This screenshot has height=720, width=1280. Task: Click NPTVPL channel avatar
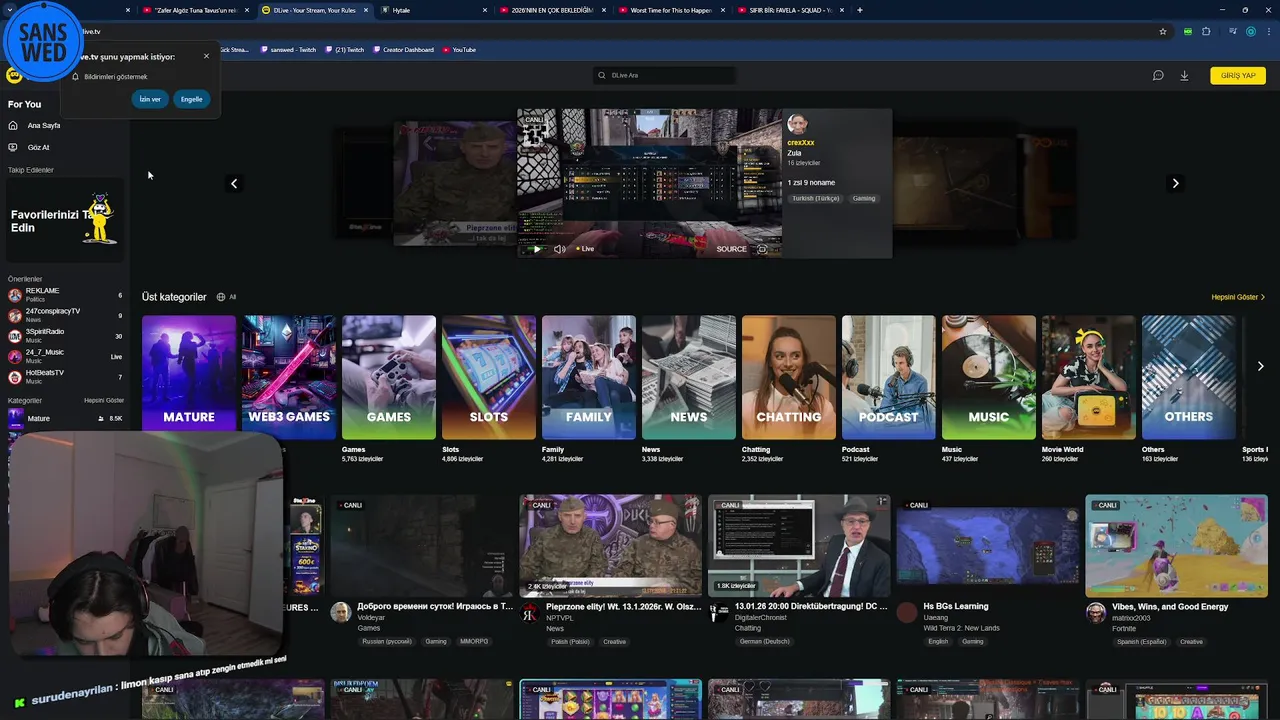530,612
